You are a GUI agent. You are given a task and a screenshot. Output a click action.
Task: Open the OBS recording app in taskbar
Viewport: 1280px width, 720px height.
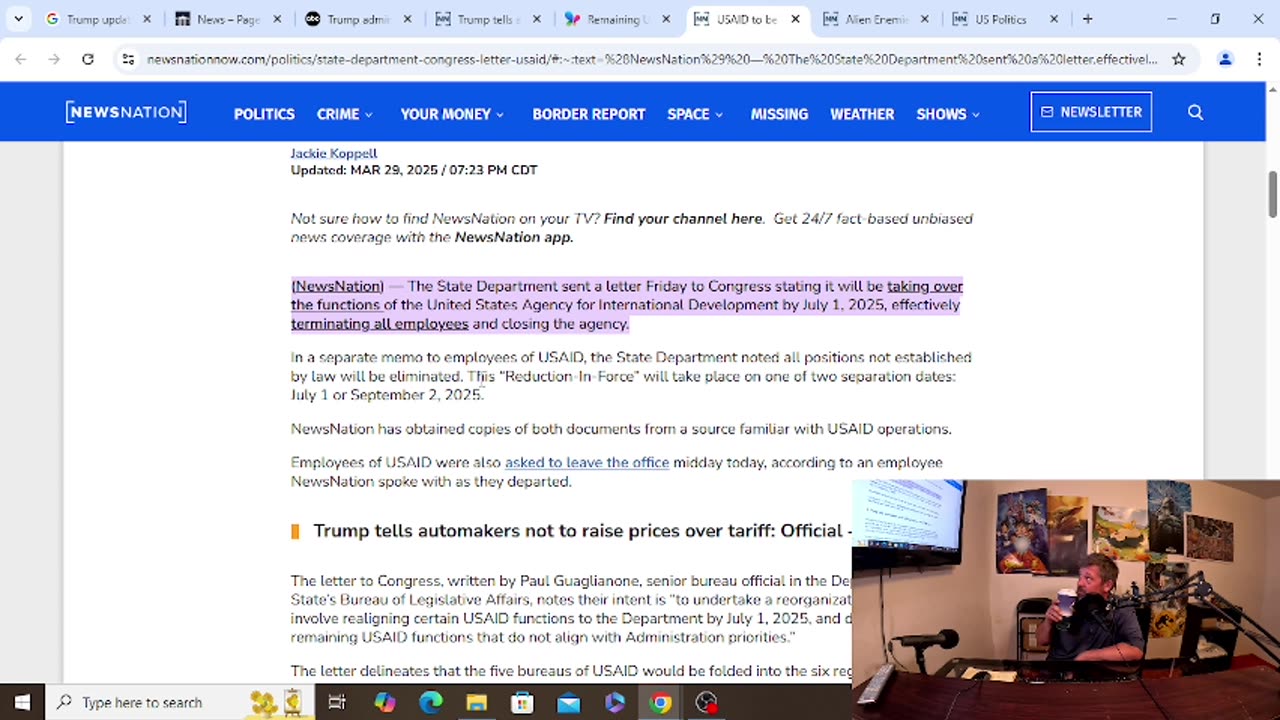click(707, 702)
